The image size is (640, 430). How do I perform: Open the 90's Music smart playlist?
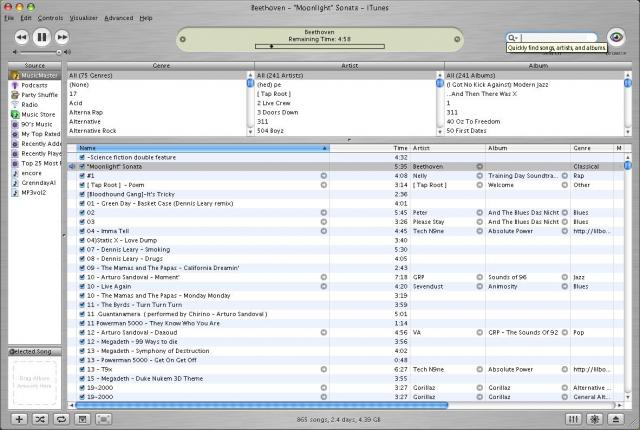coord(35,124)
